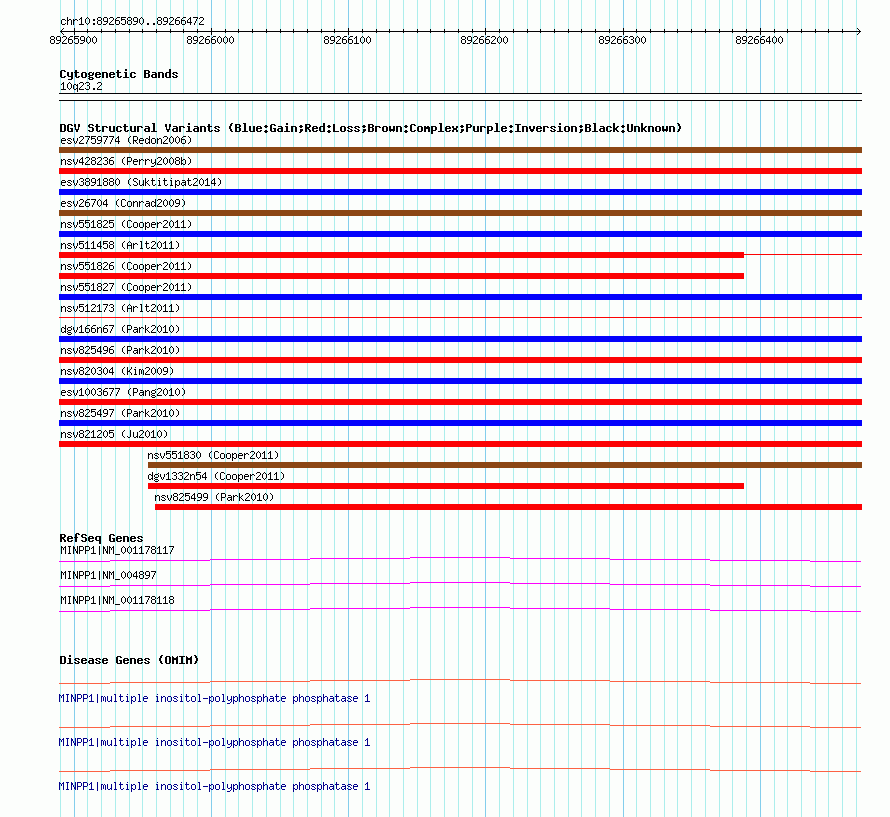Click the Cytogenetic Bands track title
The image size is (890, 817).
(119, 74)
